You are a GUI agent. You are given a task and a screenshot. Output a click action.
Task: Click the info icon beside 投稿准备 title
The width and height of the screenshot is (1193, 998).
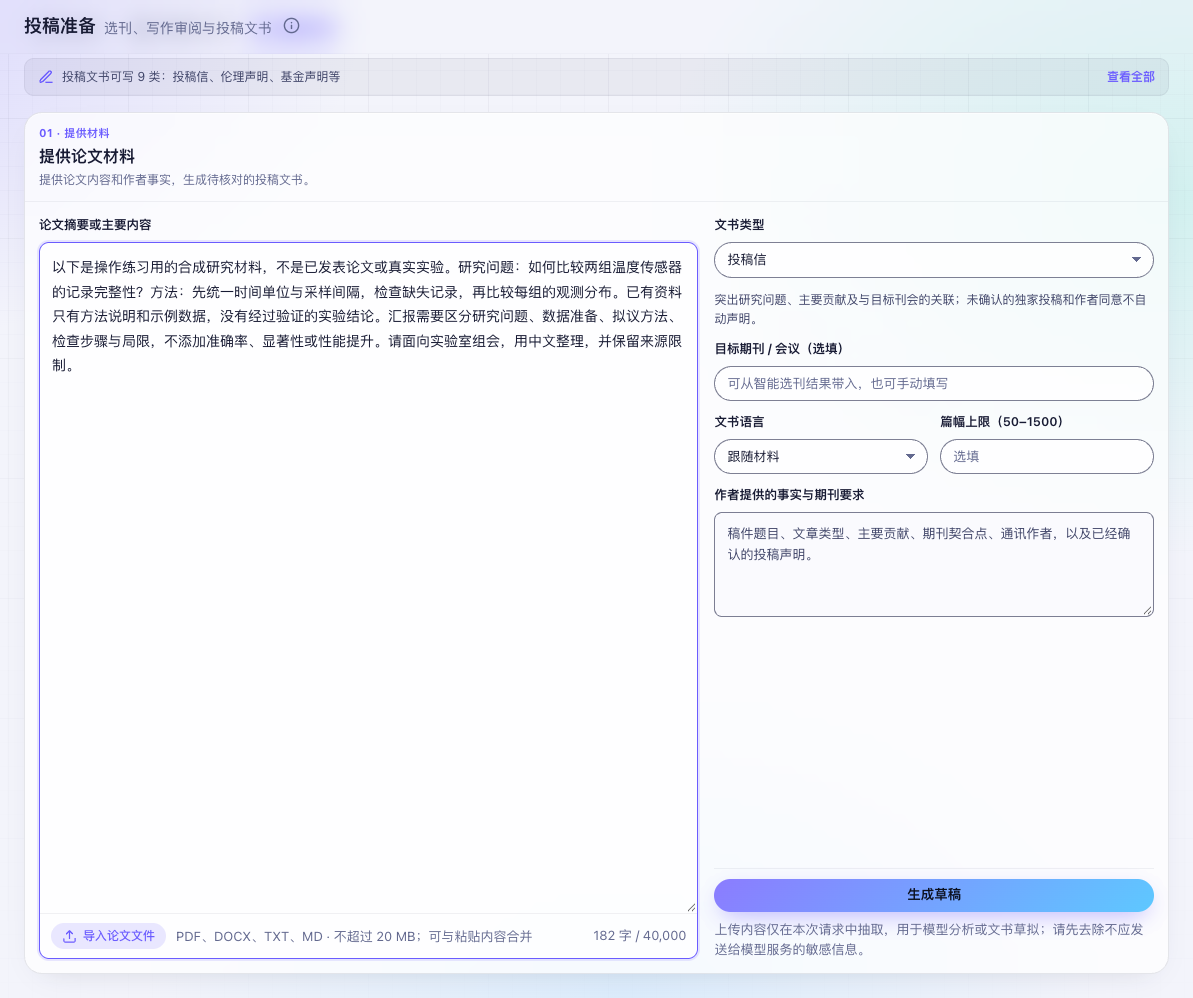click(291, 26)
